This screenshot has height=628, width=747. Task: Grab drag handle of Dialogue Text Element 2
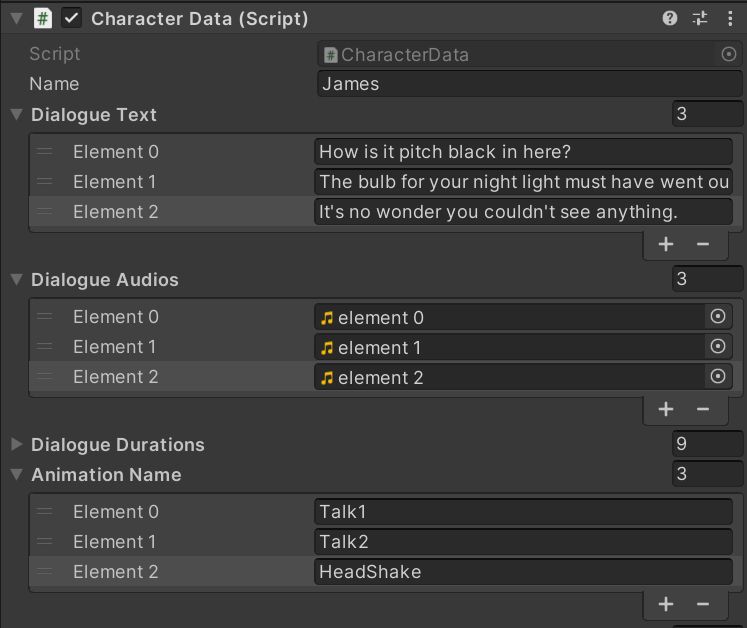click(45, 212)
